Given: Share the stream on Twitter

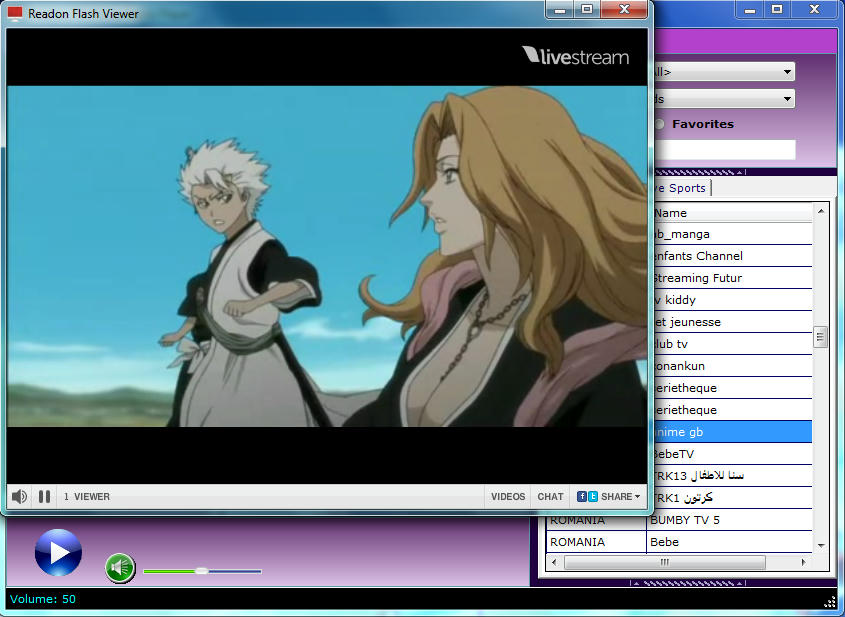Looking at the screenshot, I should pos(593,496).
